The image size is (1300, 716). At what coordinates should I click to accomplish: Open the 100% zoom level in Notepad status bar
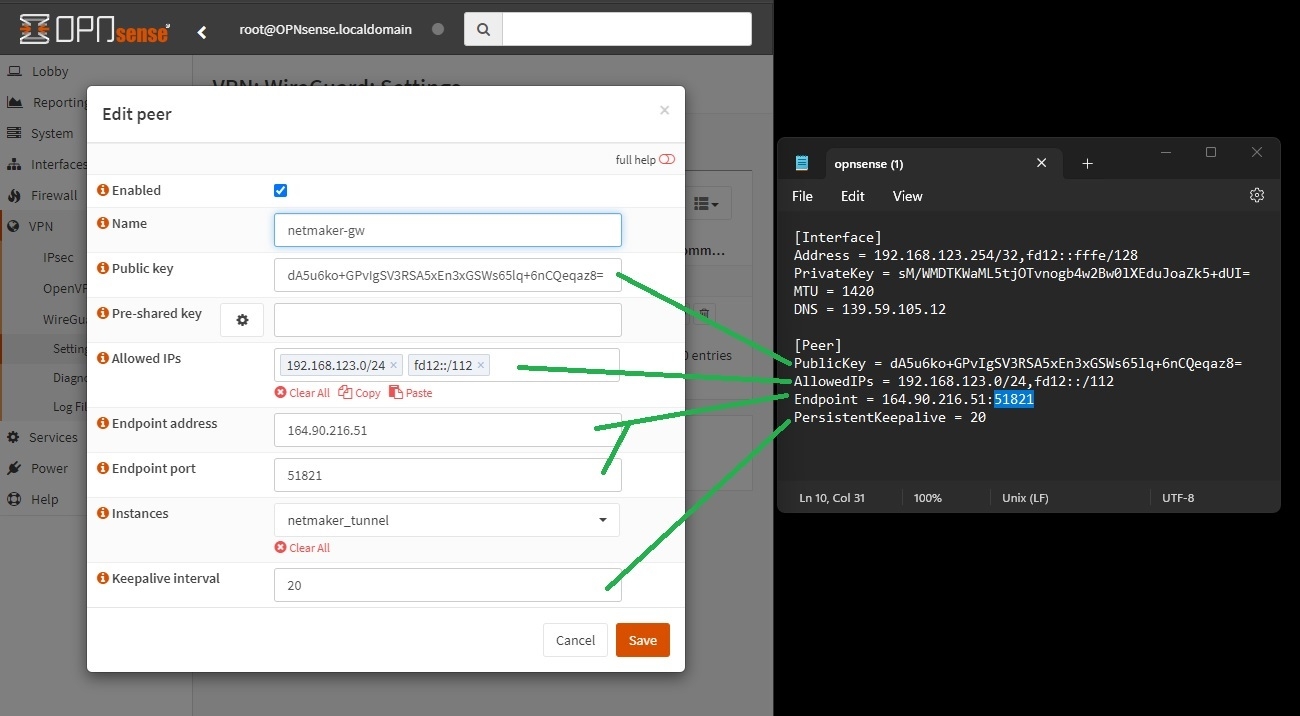coord(927,497)
